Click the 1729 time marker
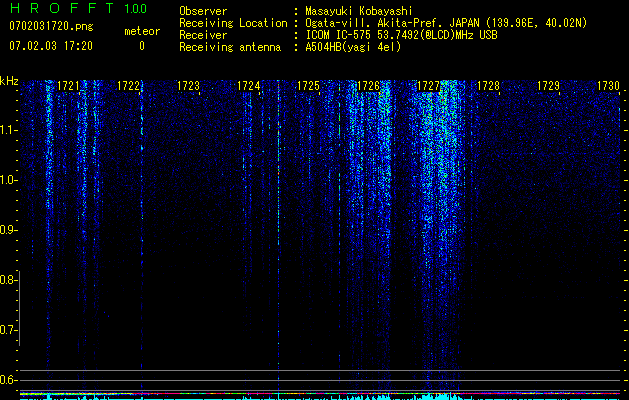The image size is (629, 400). tap(548, 86)
